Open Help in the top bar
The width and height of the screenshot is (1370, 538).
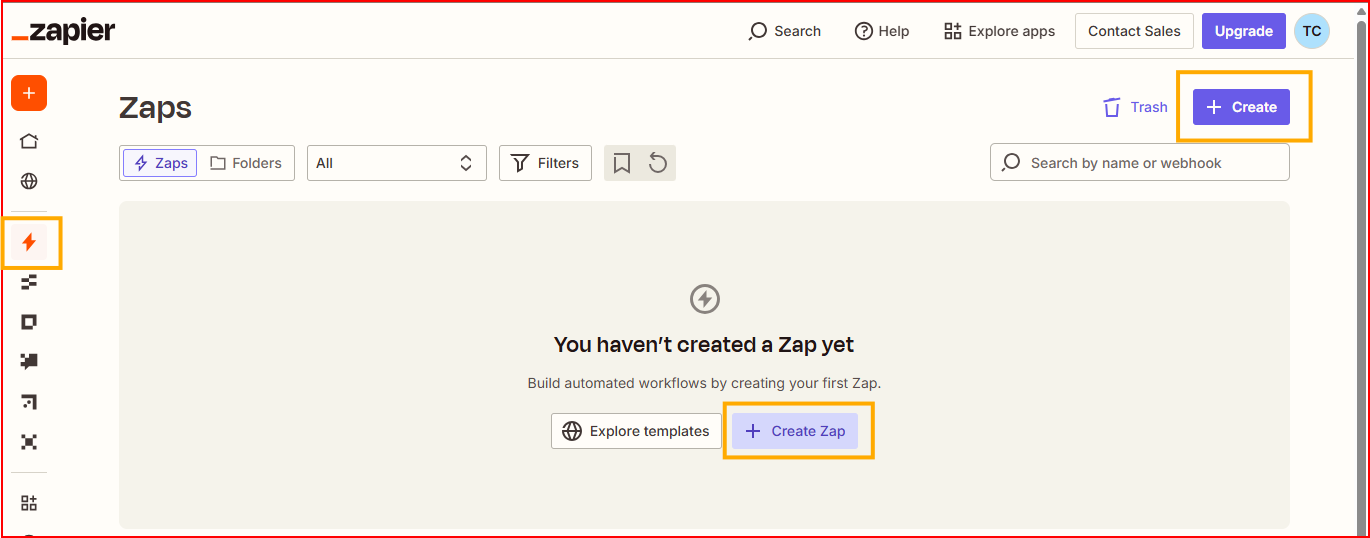[x=882, y=31]
